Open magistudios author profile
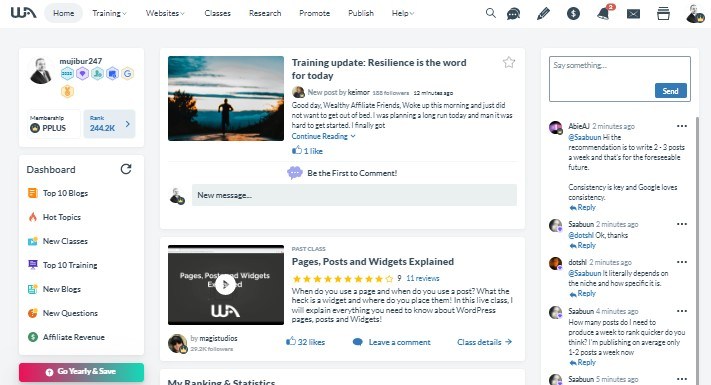The width and height of the screenshot is (711, 385). pos(218,338)
